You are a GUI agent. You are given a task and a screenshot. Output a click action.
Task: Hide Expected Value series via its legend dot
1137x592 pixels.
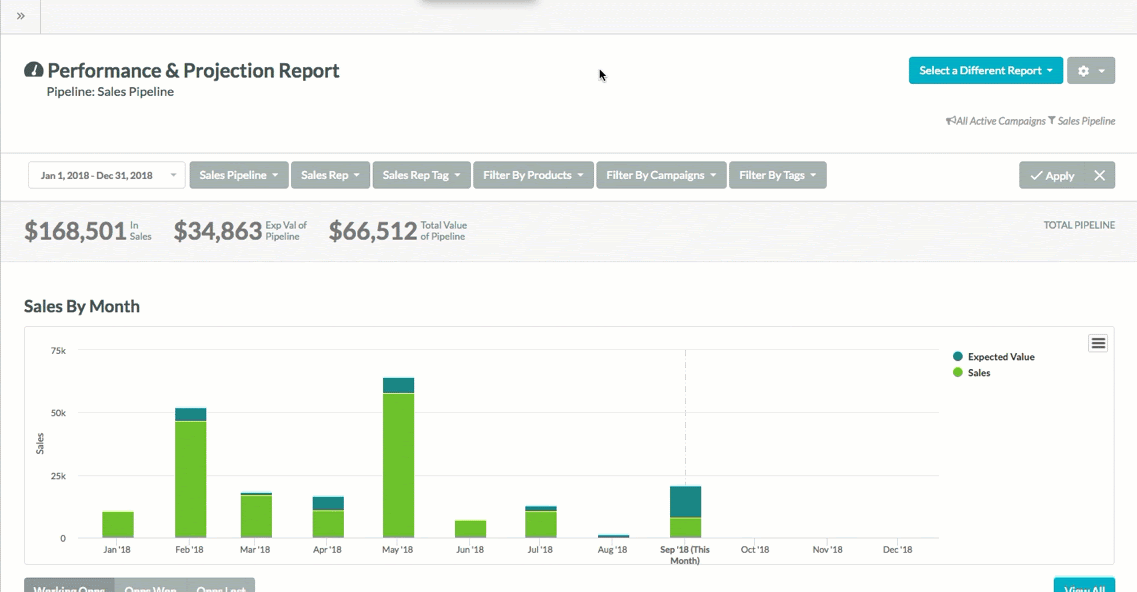tap(959, 356)
